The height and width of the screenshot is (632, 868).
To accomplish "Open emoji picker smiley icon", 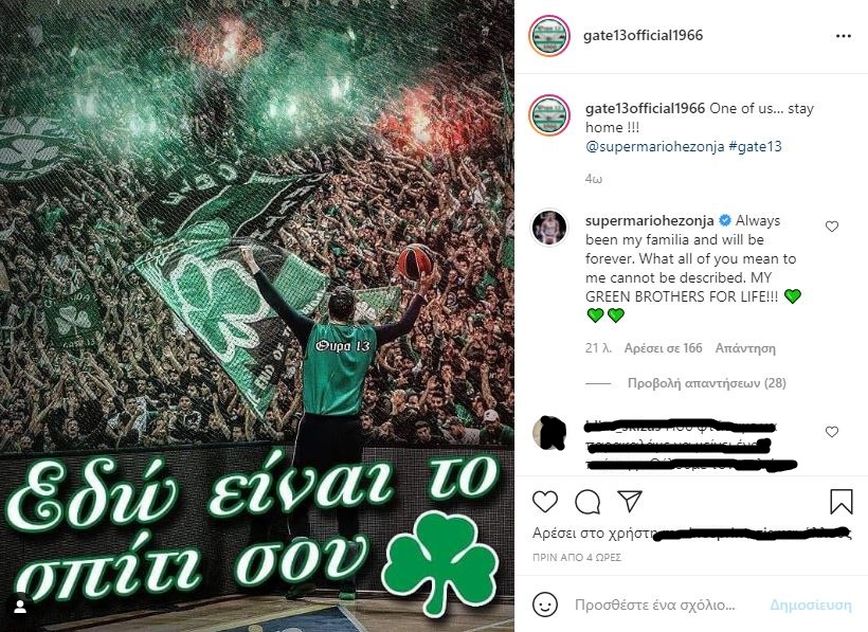I will click(x=545, y=604).
